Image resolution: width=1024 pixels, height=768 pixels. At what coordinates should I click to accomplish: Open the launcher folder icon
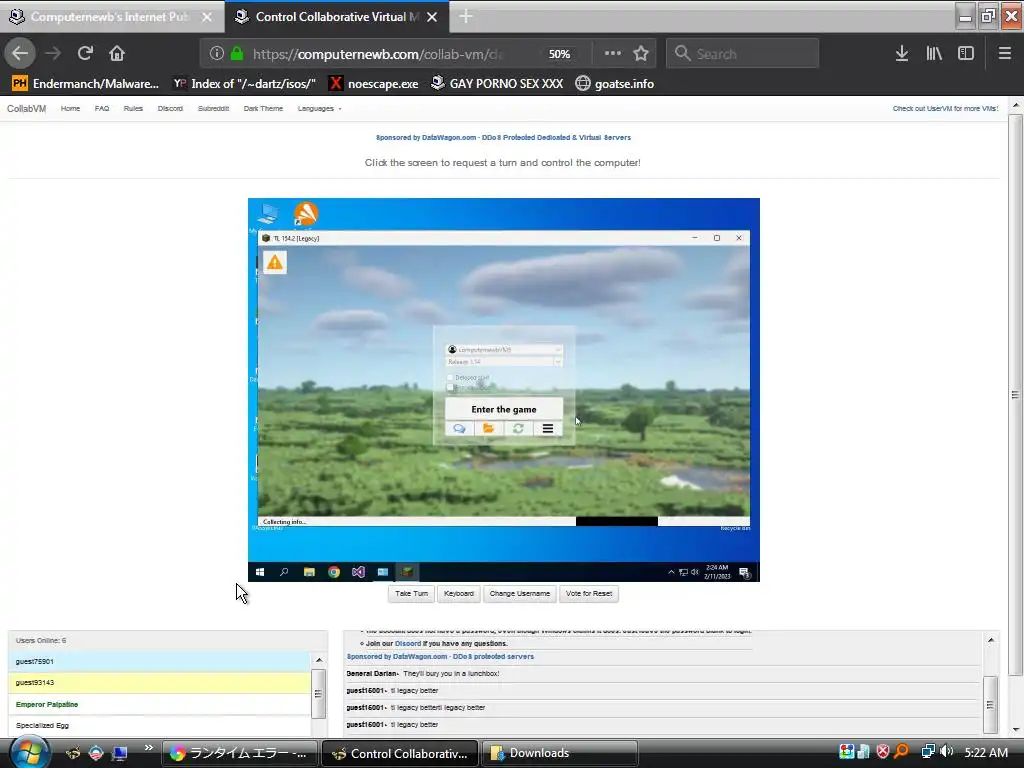point(488,428)
